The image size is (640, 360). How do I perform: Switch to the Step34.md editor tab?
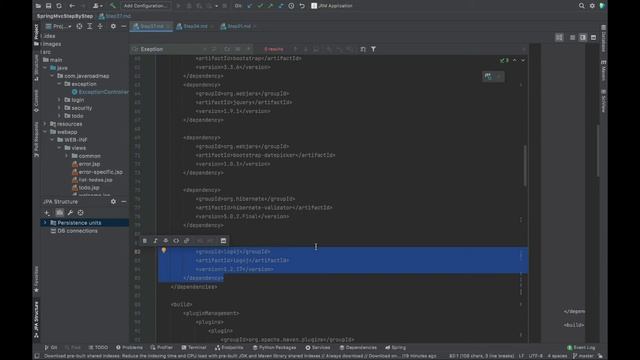click(195, 26)
